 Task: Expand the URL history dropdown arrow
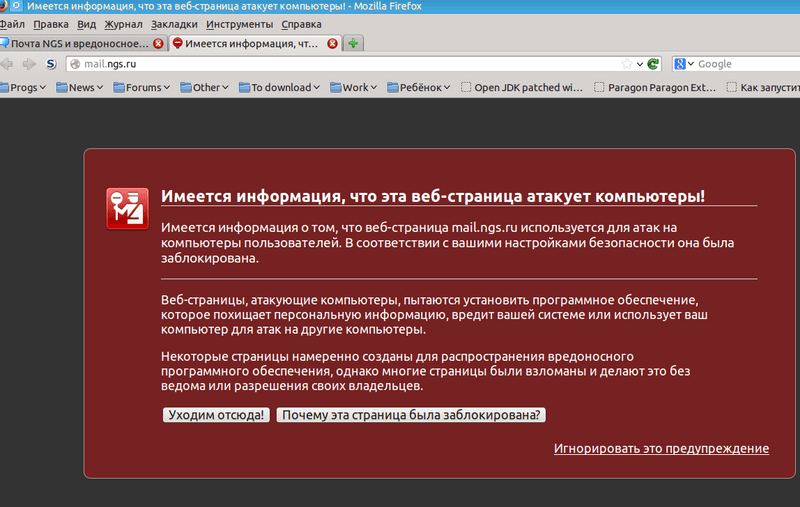coord(640,64)
